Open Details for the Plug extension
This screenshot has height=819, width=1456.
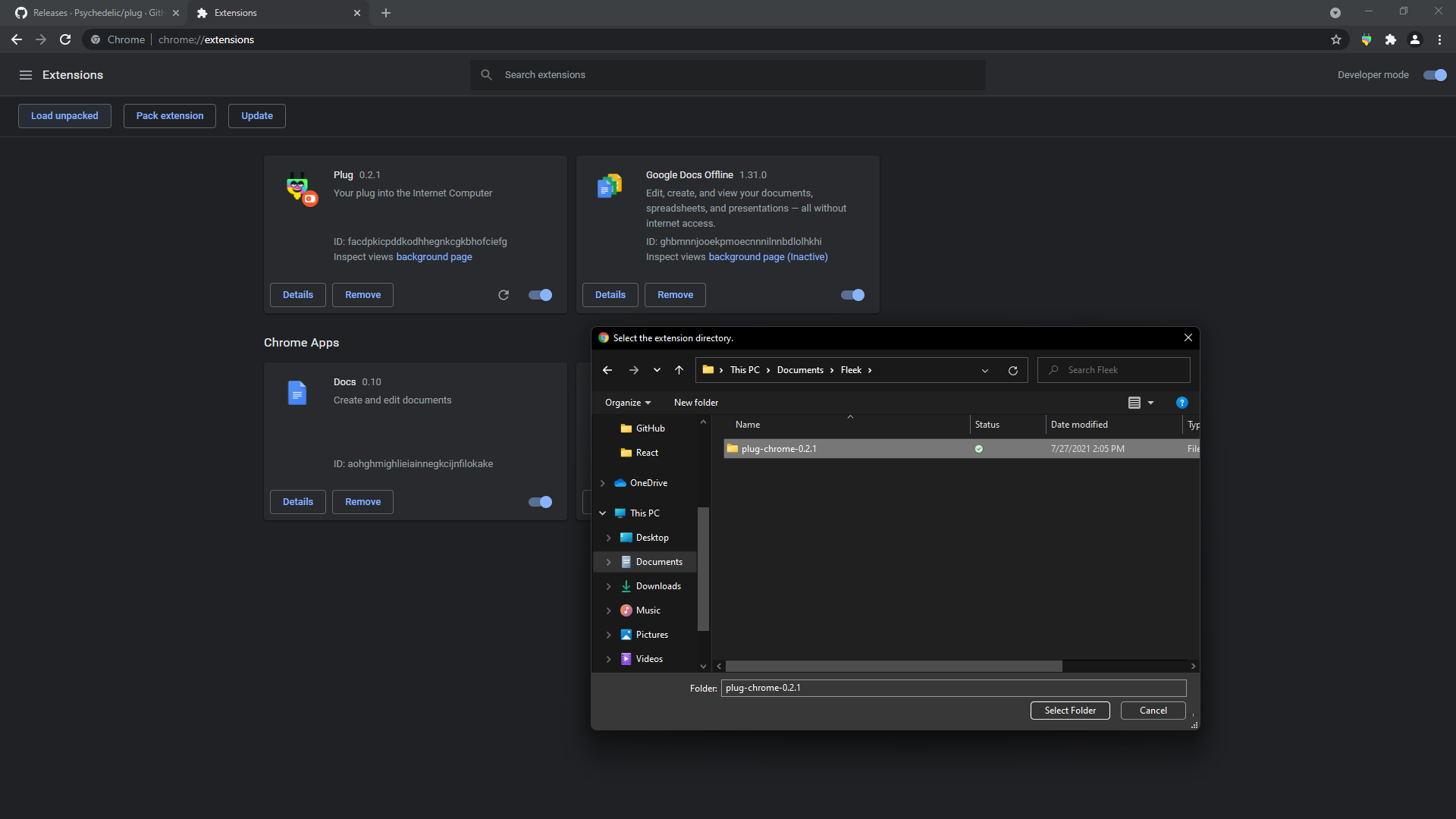(298, 295)
